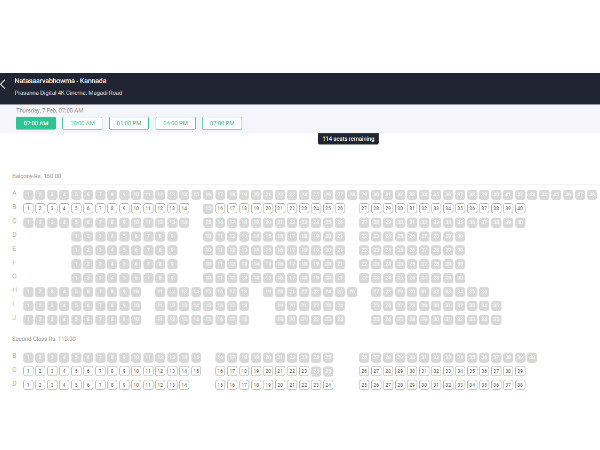
Task: Pick the 04:00 PM showtime
Action: click(175, 123)
